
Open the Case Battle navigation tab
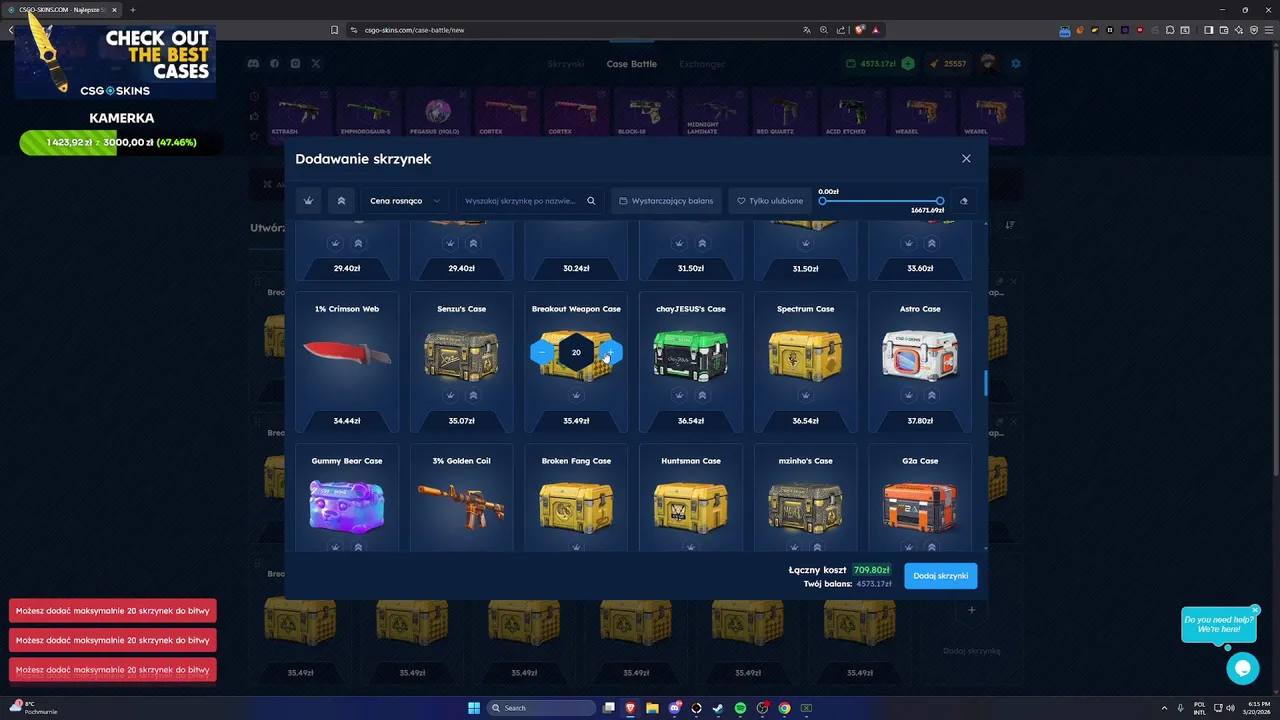632,64
